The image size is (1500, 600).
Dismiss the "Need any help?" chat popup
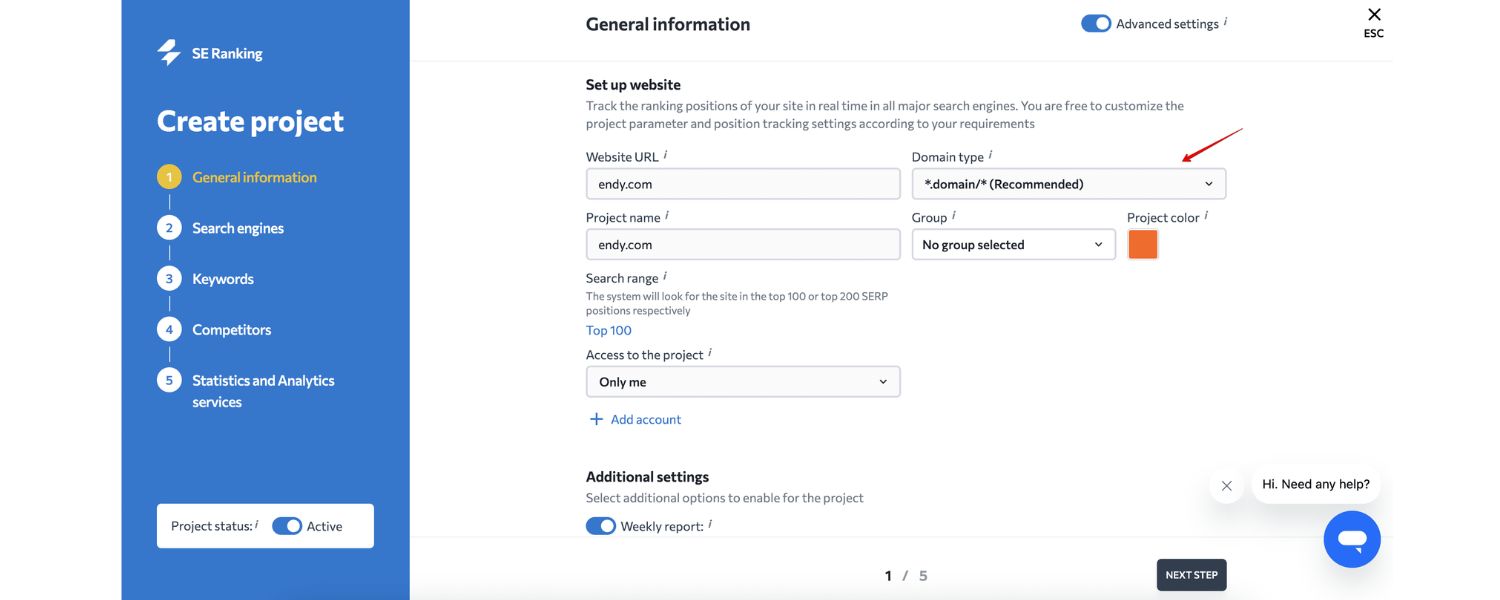1226,486
